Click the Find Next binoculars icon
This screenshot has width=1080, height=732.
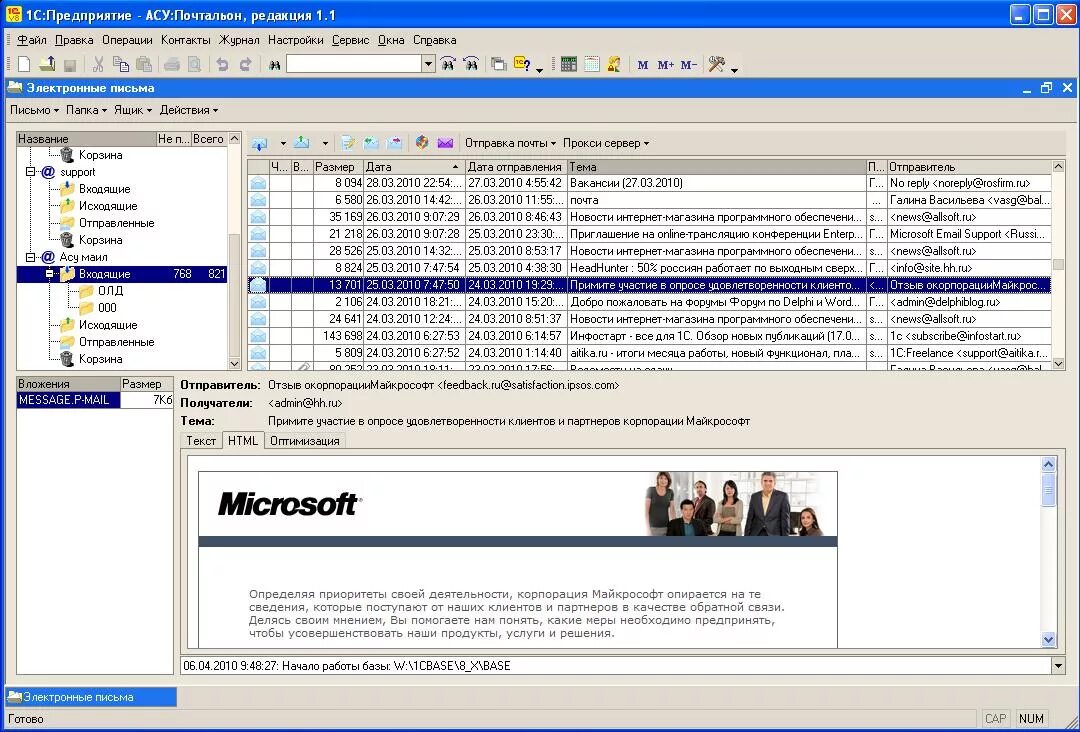click(448, 65)
